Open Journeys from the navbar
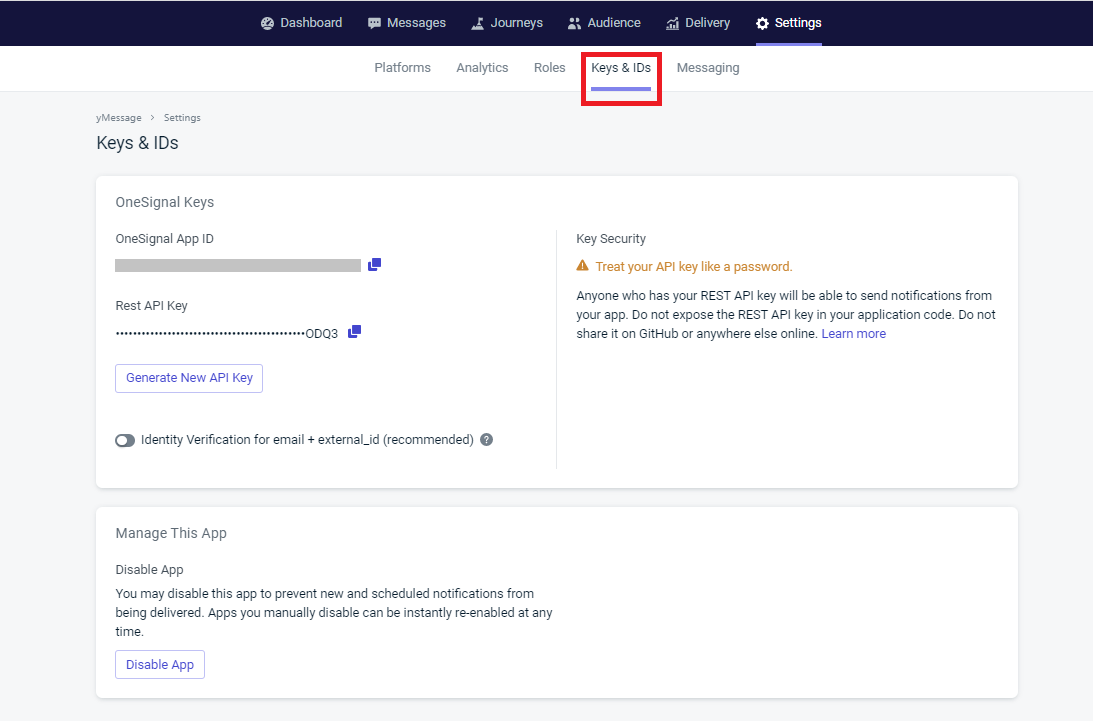1093x721 pixels. [507, 23]
